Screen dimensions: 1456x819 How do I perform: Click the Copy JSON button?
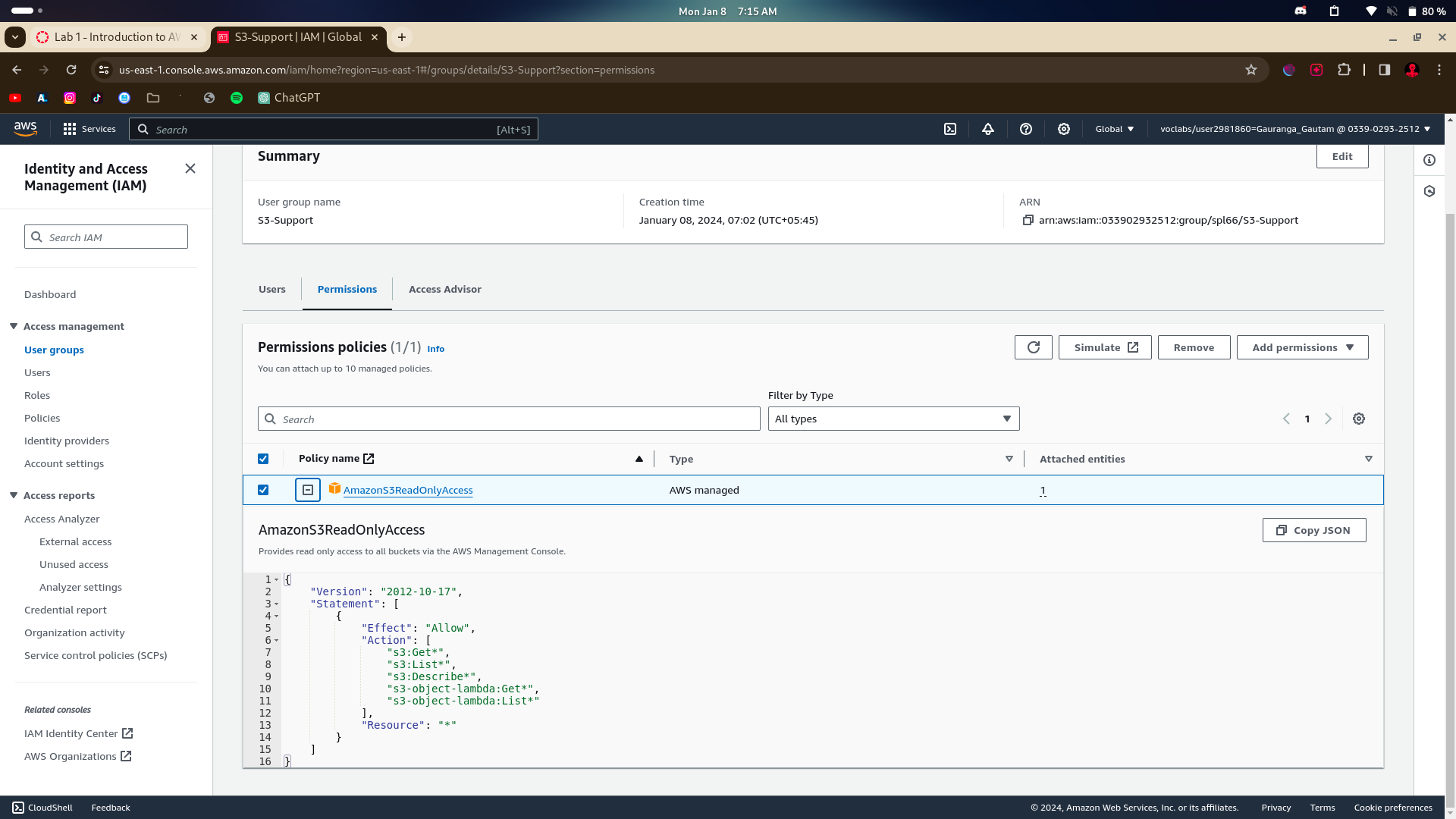click(x=1313, y=530)
